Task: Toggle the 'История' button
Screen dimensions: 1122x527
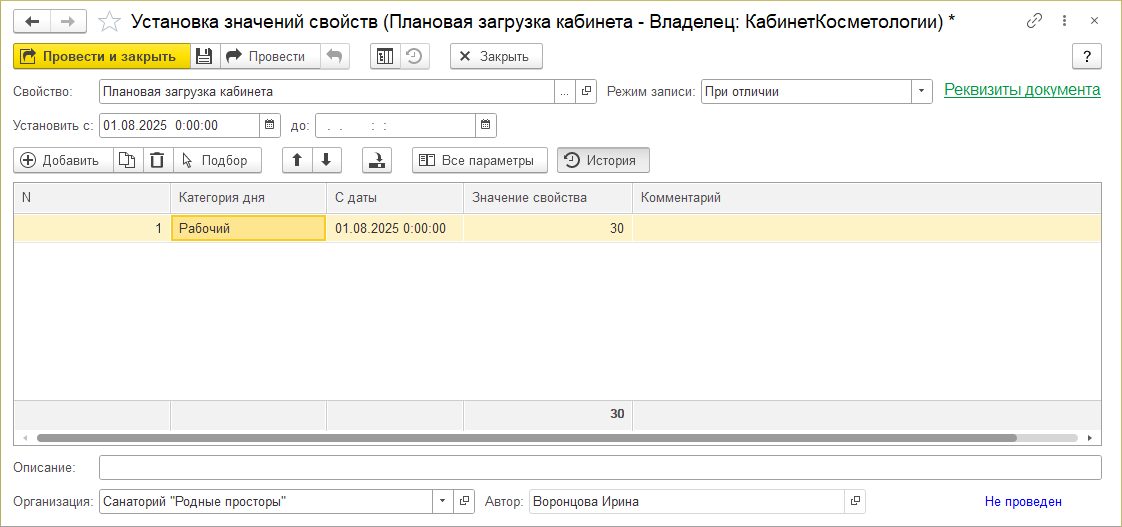Action: coord(603,160)
